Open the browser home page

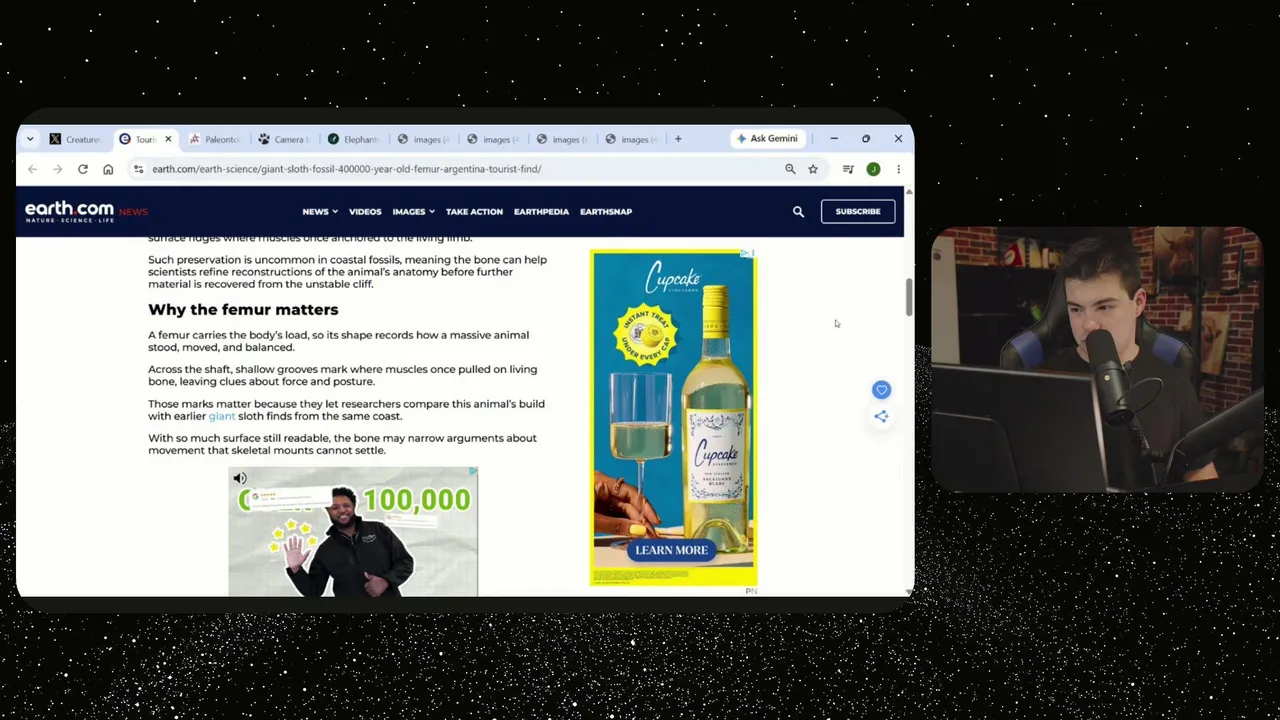point(108,169)
